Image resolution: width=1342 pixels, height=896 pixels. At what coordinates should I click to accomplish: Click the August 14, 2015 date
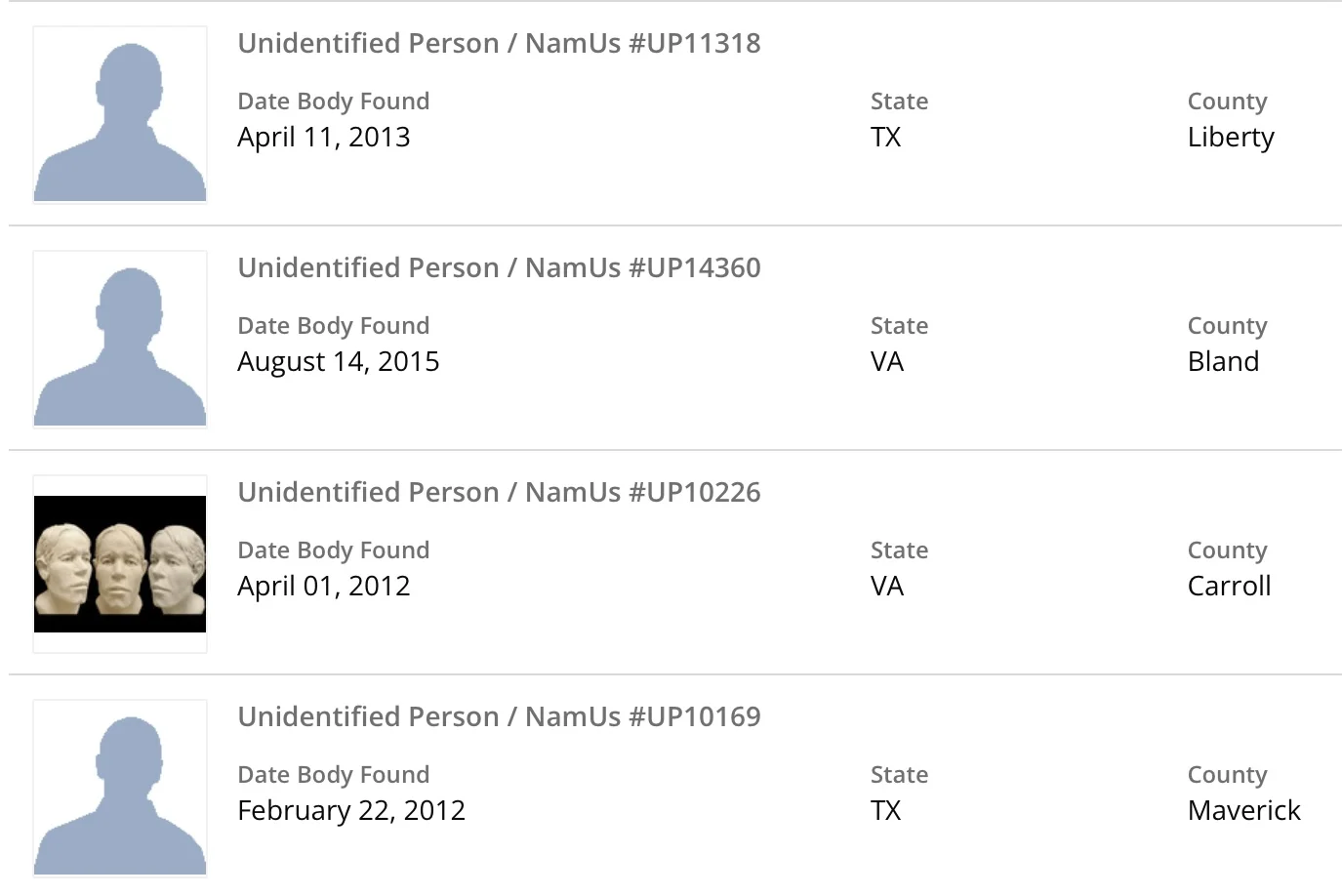pyautogui.click(x=338, y=362)
